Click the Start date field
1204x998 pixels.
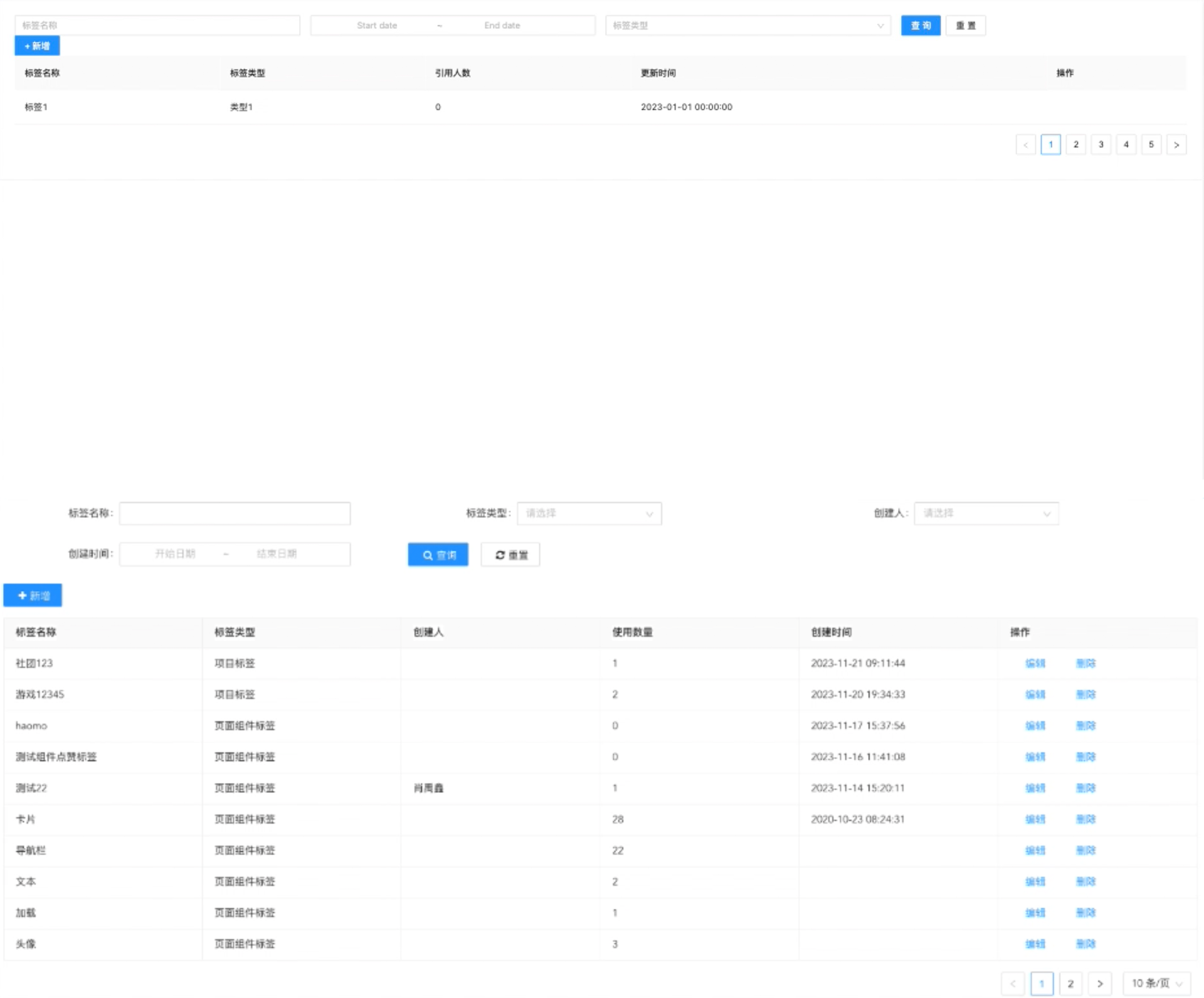click(x=377, y=26)
